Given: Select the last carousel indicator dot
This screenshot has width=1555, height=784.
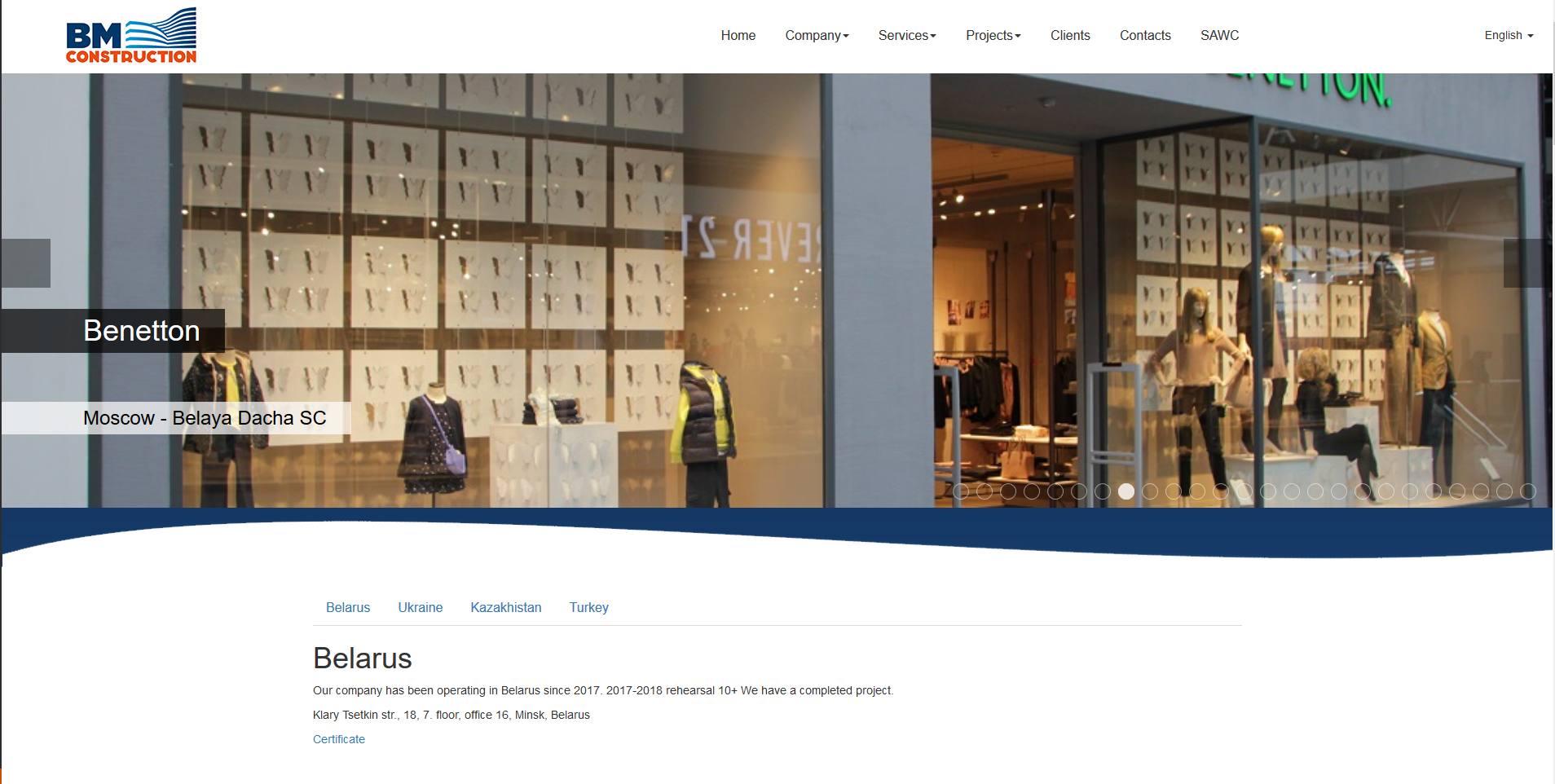Looking at the screenshot, I should (1528, 491).
